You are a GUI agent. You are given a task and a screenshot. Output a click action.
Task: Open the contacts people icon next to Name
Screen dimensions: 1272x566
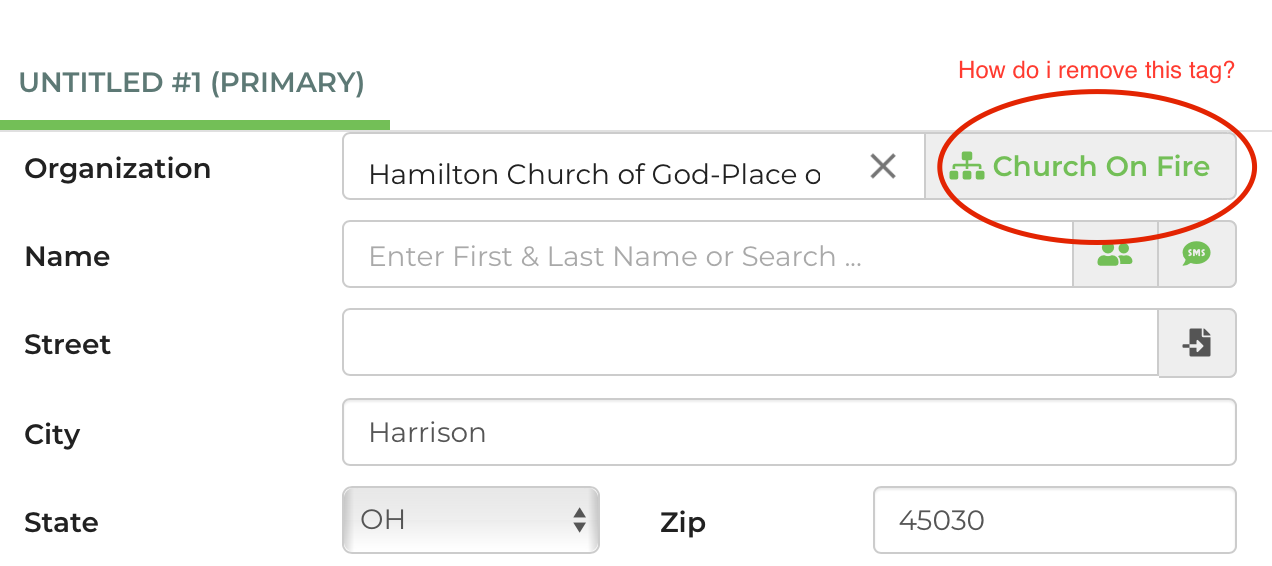point(1115,255)
